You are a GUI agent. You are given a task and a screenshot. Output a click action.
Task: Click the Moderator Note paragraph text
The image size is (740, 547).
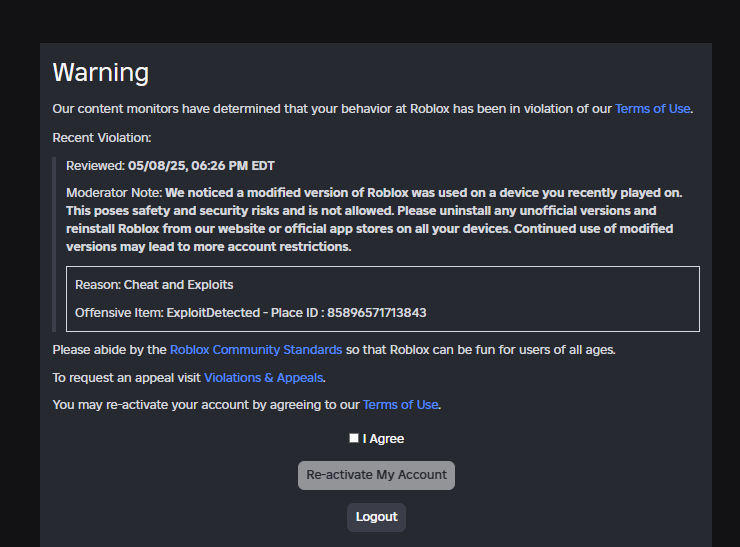click(x=374, y=220)
